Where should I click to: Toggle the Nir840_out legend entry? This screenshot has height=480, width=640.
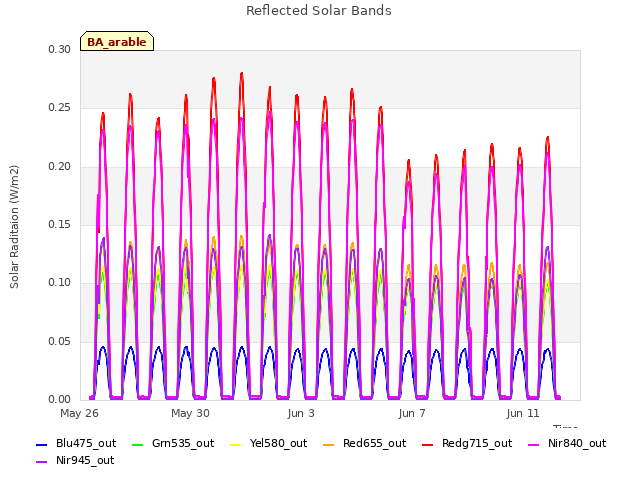point(567,444)
